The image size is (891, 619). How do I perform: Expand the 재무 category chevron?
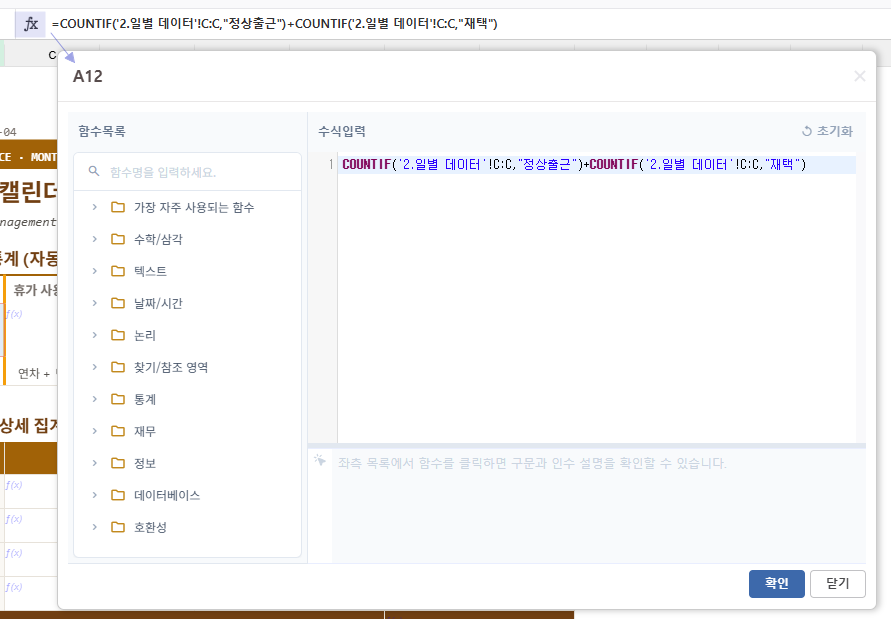(x=95, y=431)
